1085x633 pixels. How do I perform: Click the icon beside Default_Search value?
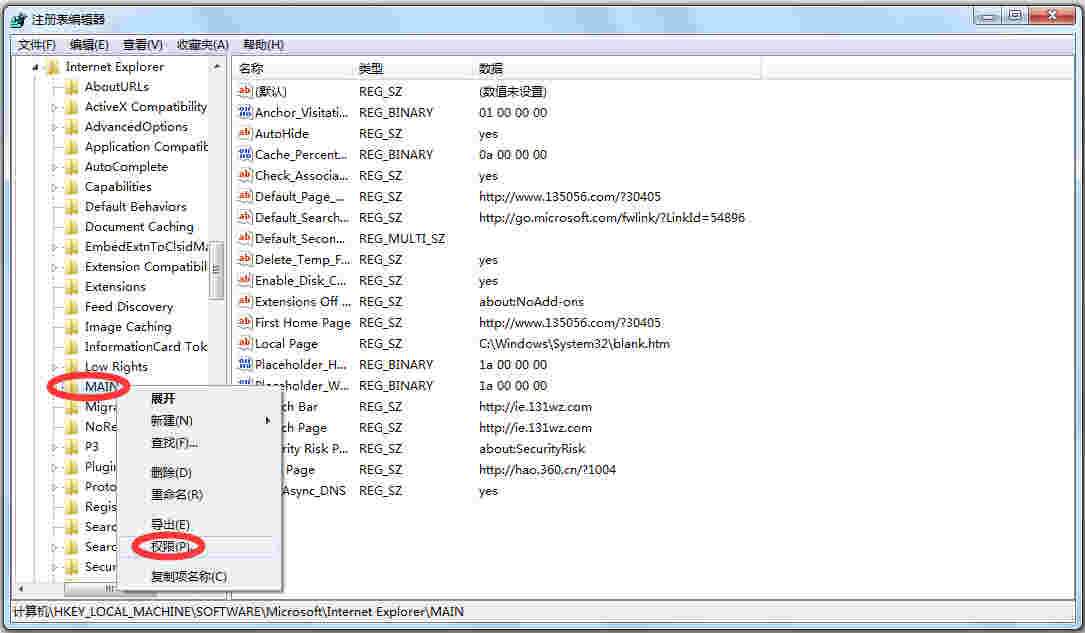[x=244, y=217]
